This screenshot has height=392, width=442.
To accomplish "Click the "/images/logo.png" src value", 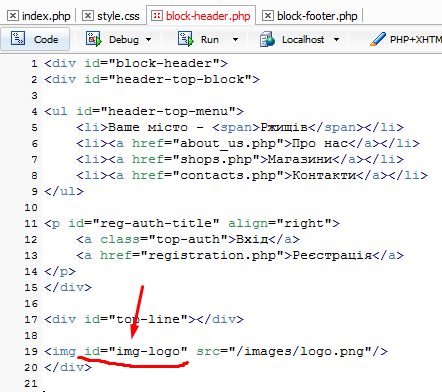I will [300, 351].
